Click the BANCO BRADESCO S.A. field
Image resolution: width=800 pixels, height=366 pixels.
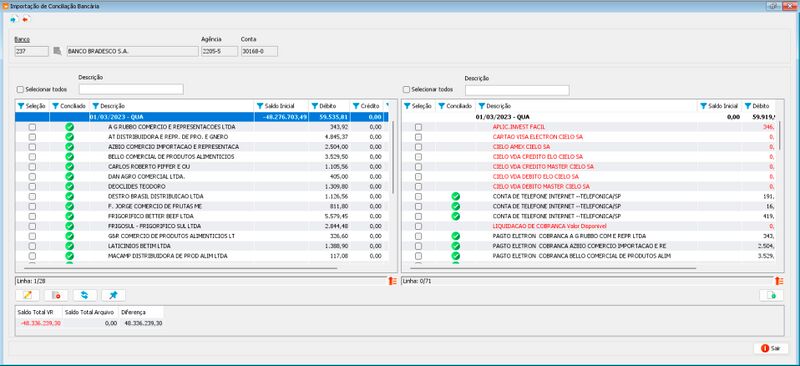tap(133, 51)
